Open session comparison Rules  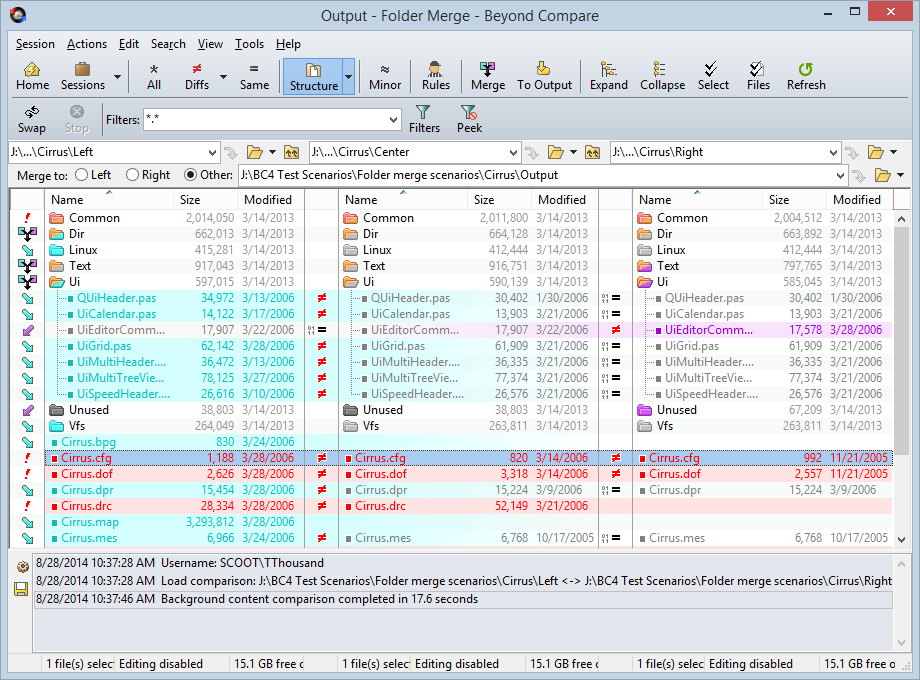435,75
